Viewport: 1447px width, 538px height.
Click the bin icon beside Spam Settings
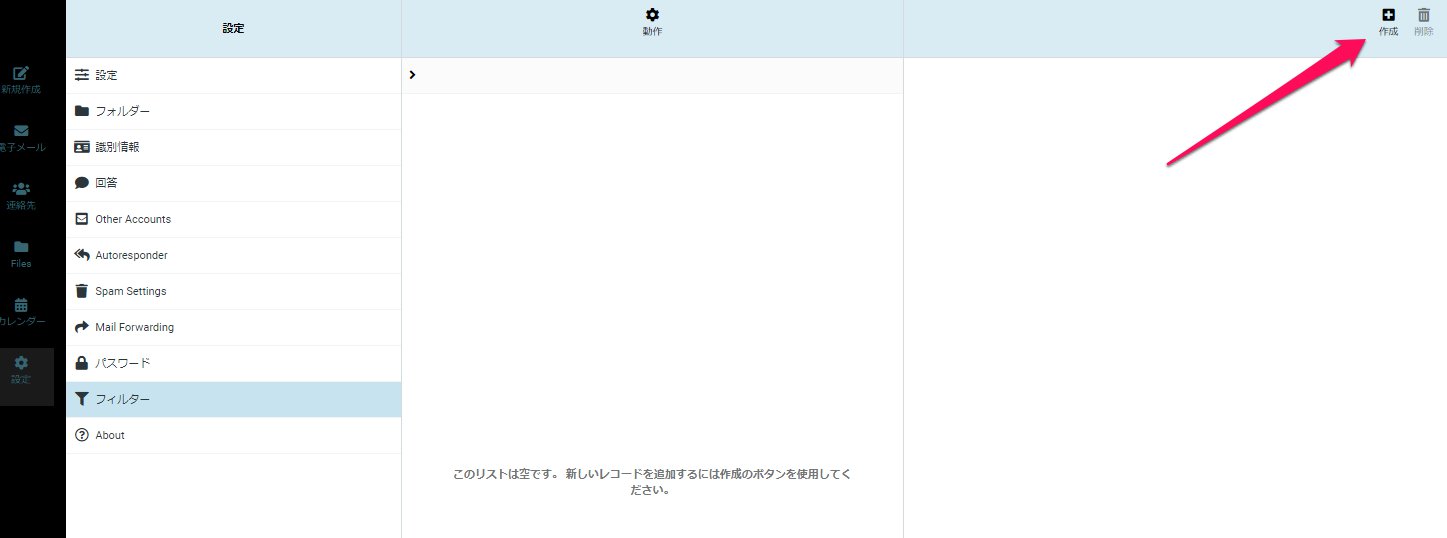tap(82, 291)
